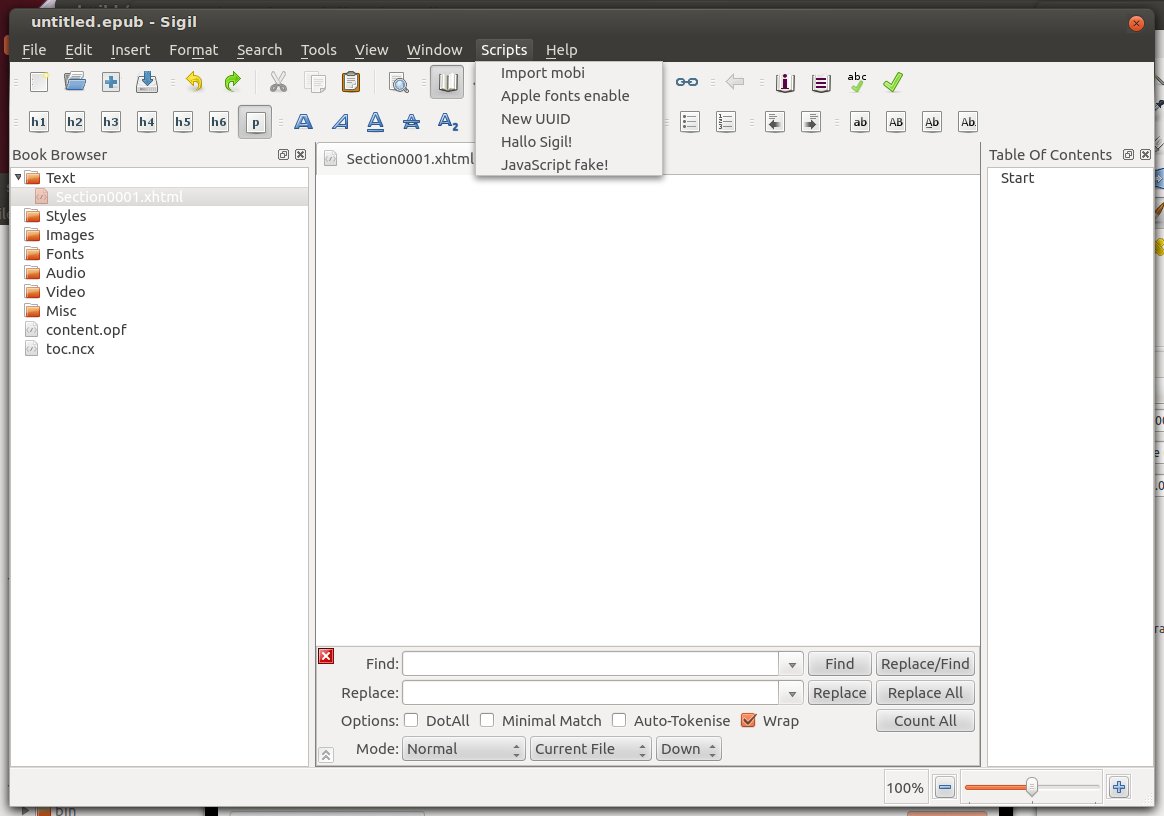Click the Add existing files plus icon
Image resolution: width=1164 pixels, height=816 pixels.
[111, 82]
